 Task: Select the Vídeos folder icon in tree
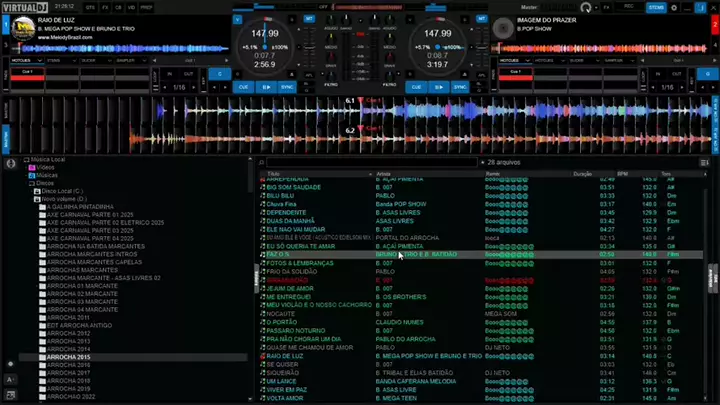point(32,168)
